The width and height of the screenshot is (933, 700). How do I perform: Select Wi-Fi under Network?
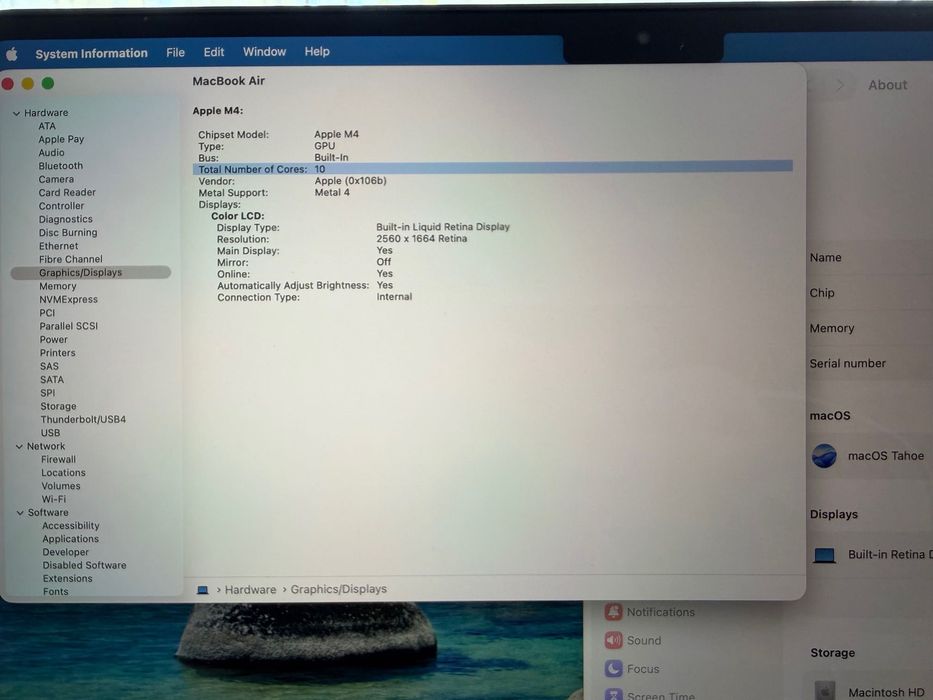tap(54, 499)
